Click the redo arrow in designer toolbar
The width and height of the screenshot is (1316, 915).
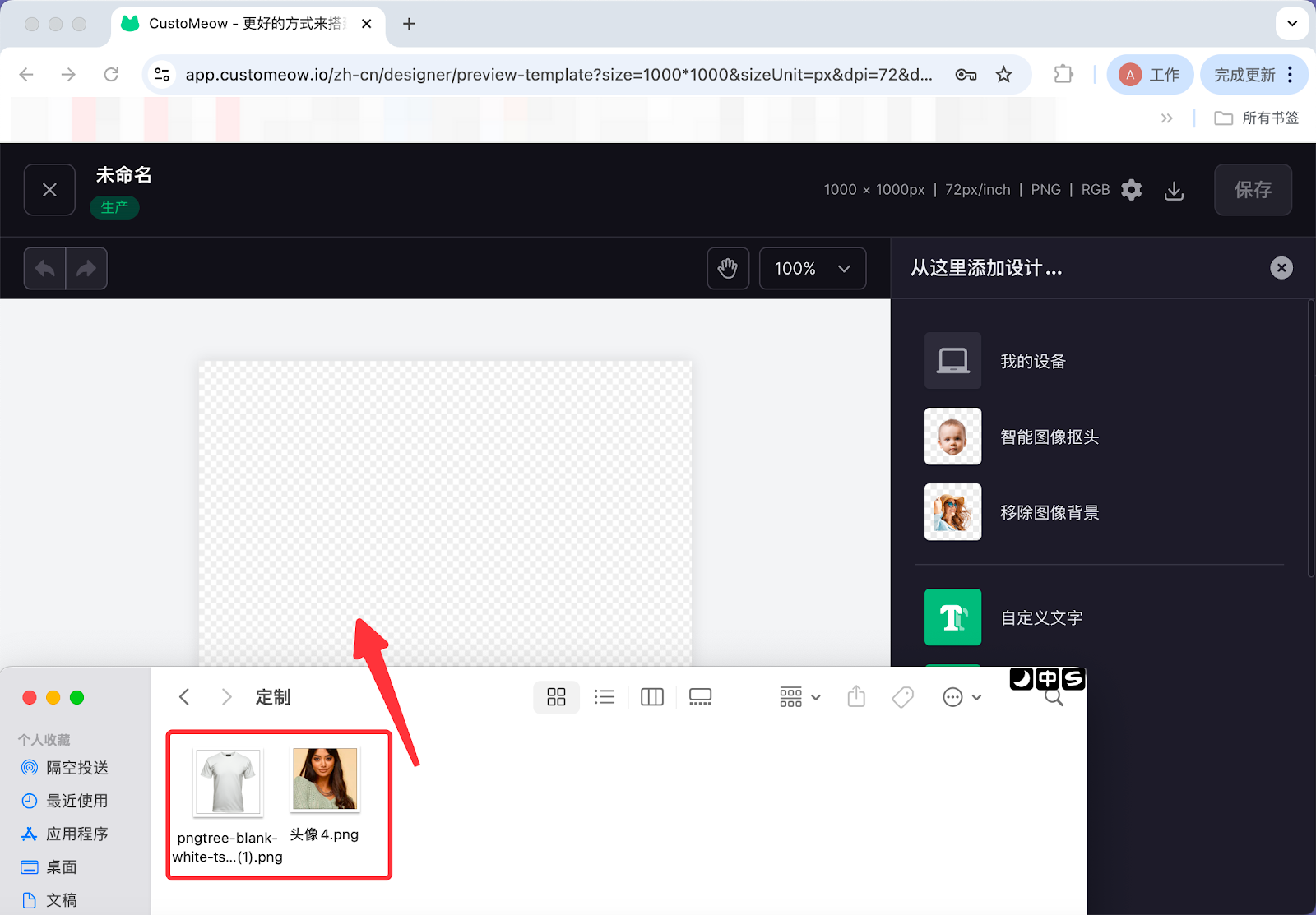(x=86, y=269)
